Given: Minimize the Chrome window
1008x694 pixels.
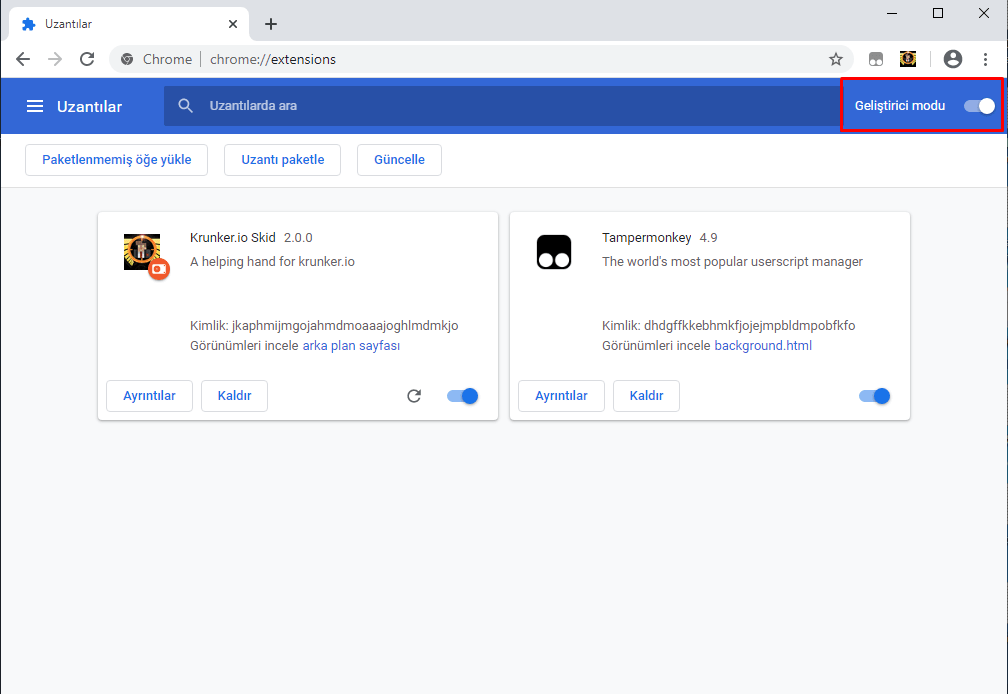Looking at the screenshot, I should [x=892, y=13].
